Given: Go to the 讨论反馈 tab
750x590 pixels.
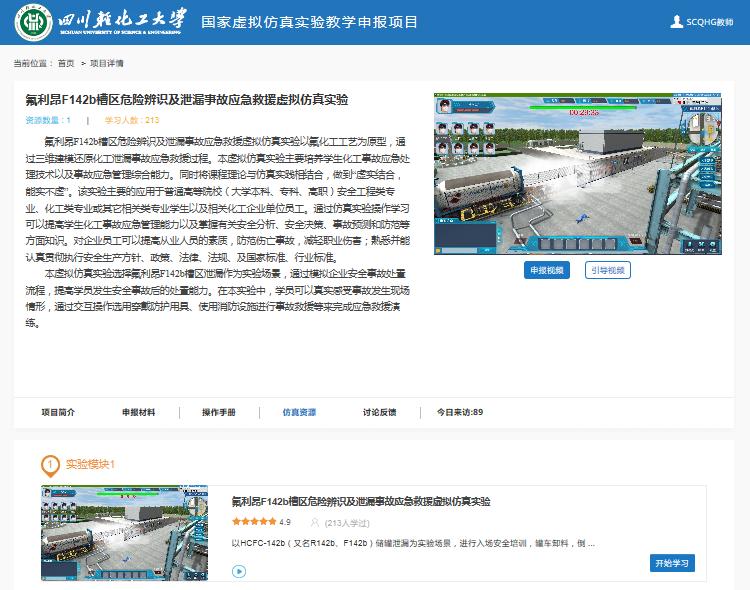Looking at the screenshot, I should coord(379,412).
